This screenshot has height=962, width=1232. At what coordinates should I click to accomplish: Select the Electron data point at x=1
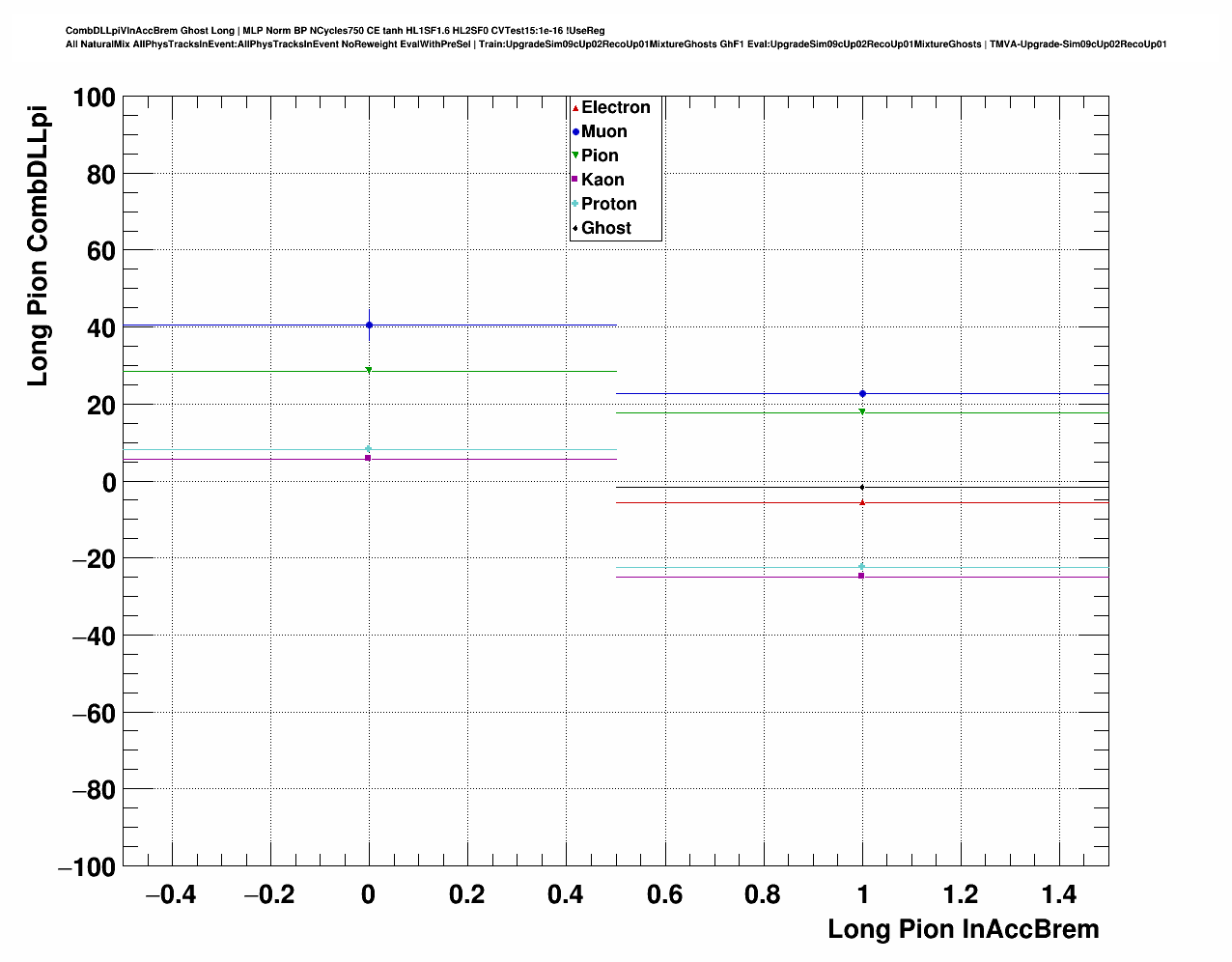coord(862,502)
